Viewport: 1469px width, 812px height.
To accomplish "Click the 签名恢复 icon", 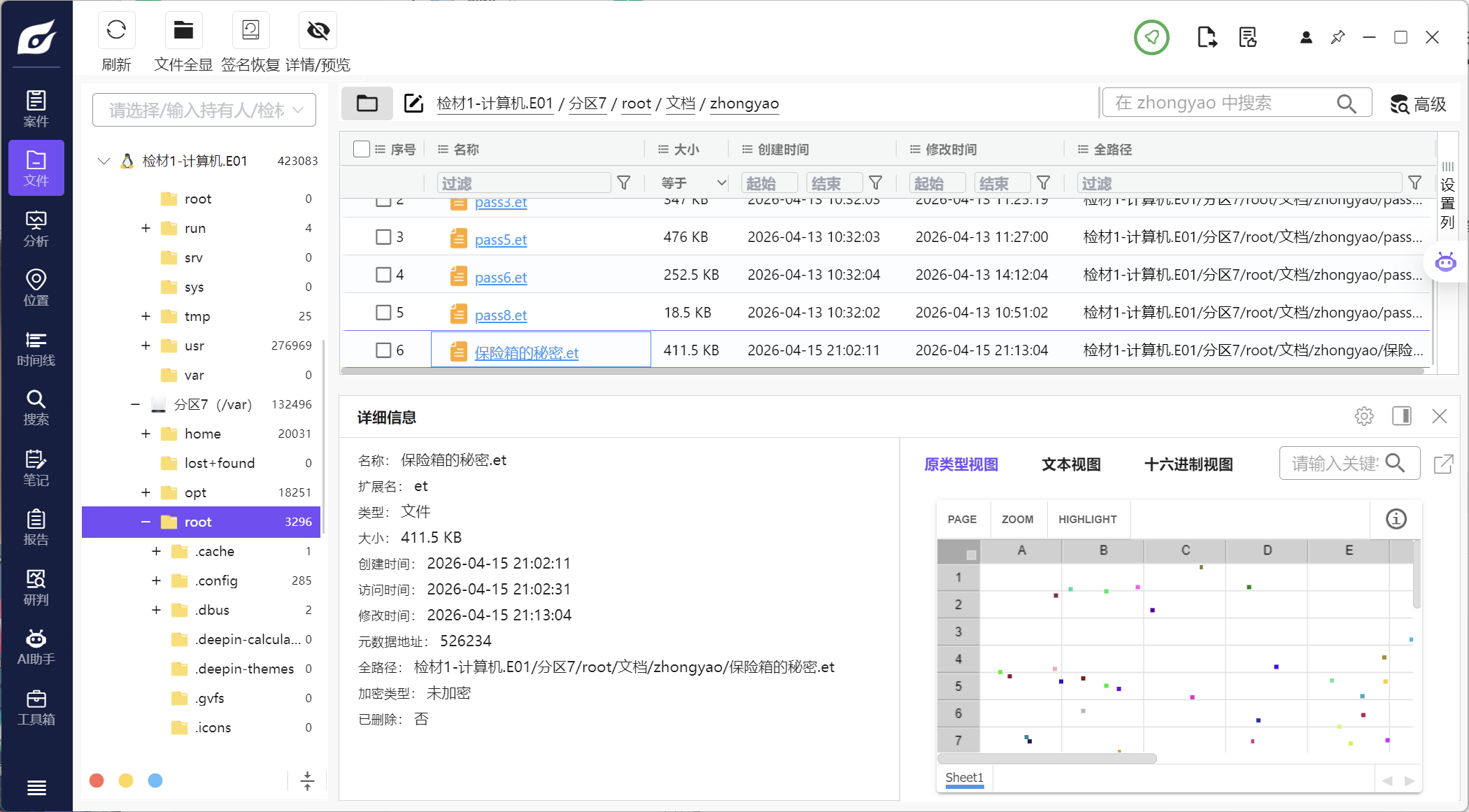I will coord(250,30).
